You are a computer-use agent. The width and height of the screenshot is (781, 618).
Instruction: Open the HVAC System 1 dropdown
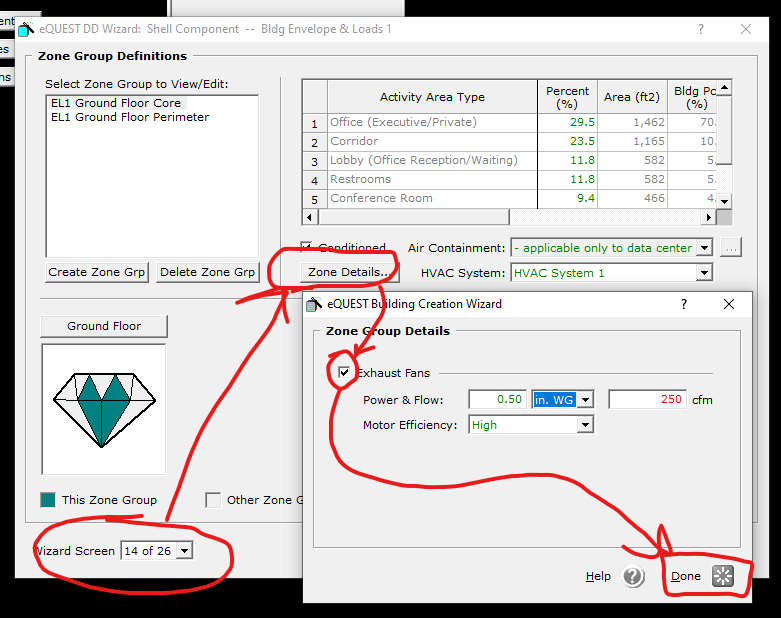(x=704, y=272)
